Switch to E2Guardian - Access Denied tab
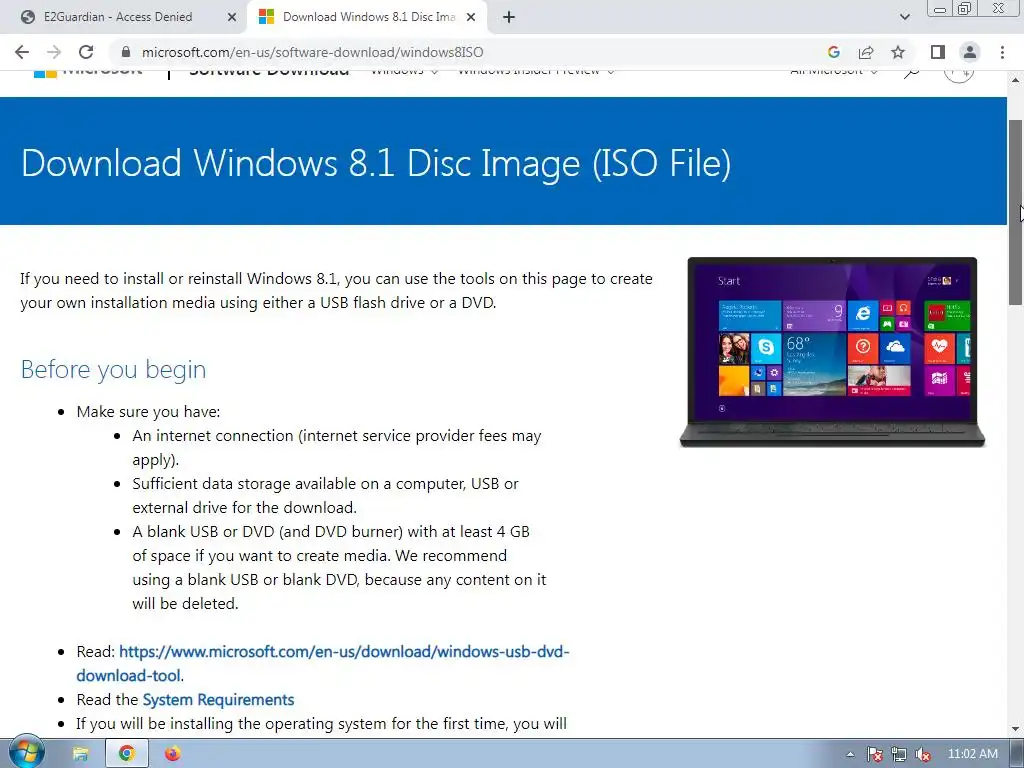1024x768 pixels. tap(118, 17)
